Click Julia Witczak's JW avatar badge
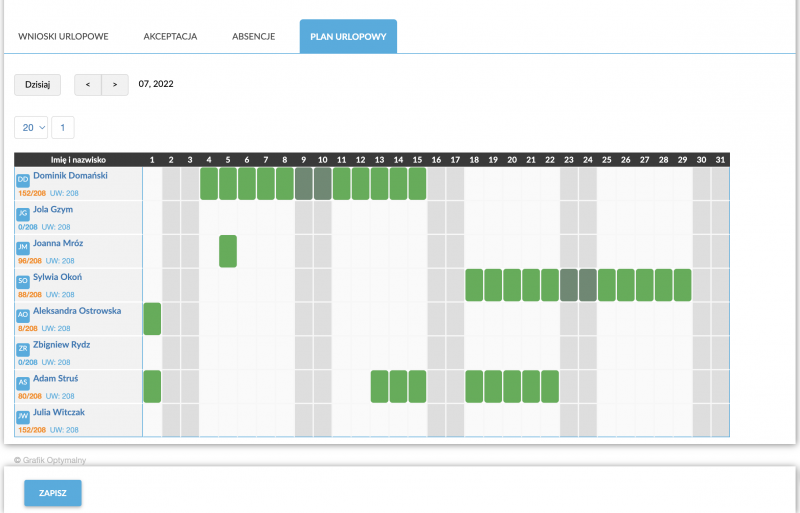The height and width of the screenshot is (513, 800). click(x=22, y=417)
